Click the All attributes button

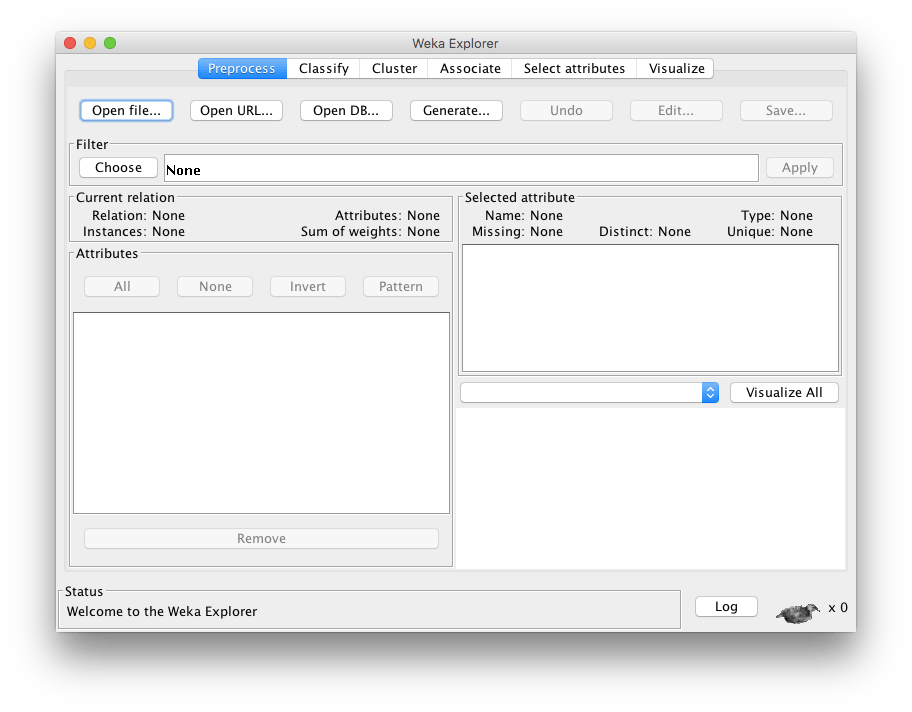pos(122,286)
